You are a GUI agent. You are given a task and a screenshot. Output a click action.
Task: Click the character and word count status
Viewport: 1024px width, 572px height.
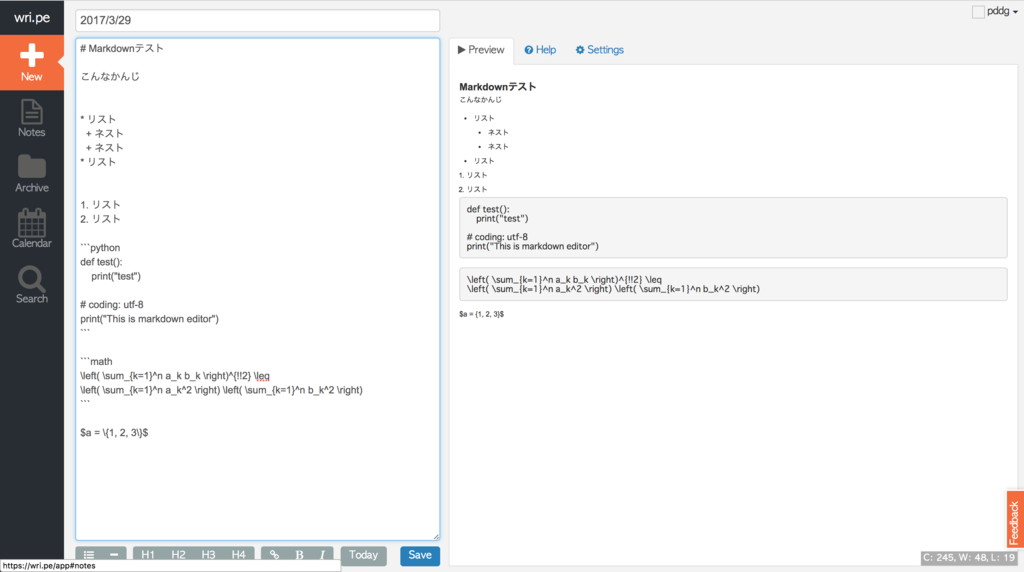tap(969, 558)
